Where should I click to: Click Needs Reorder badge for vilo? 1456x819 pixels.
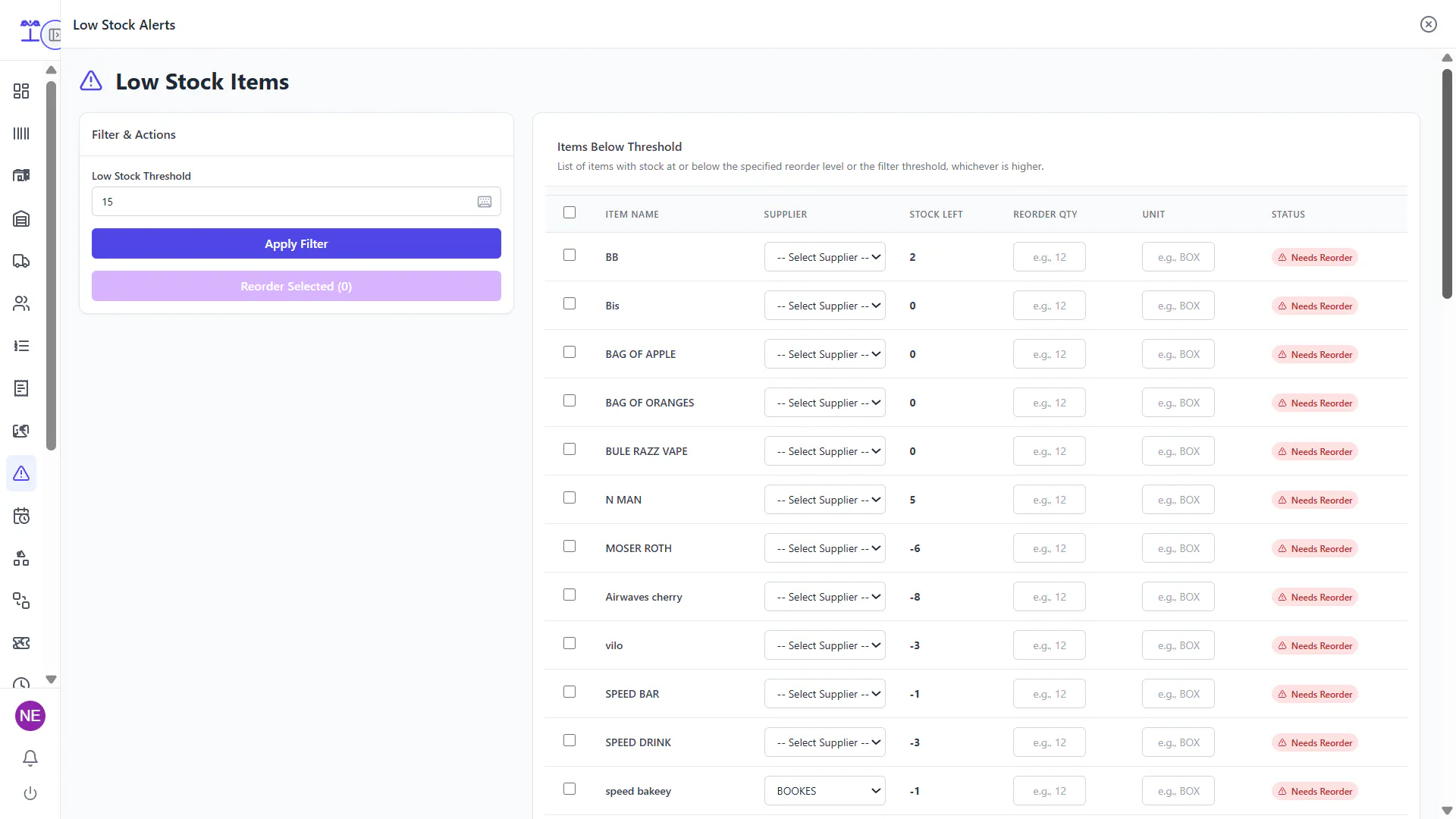tap(1315, 646)
